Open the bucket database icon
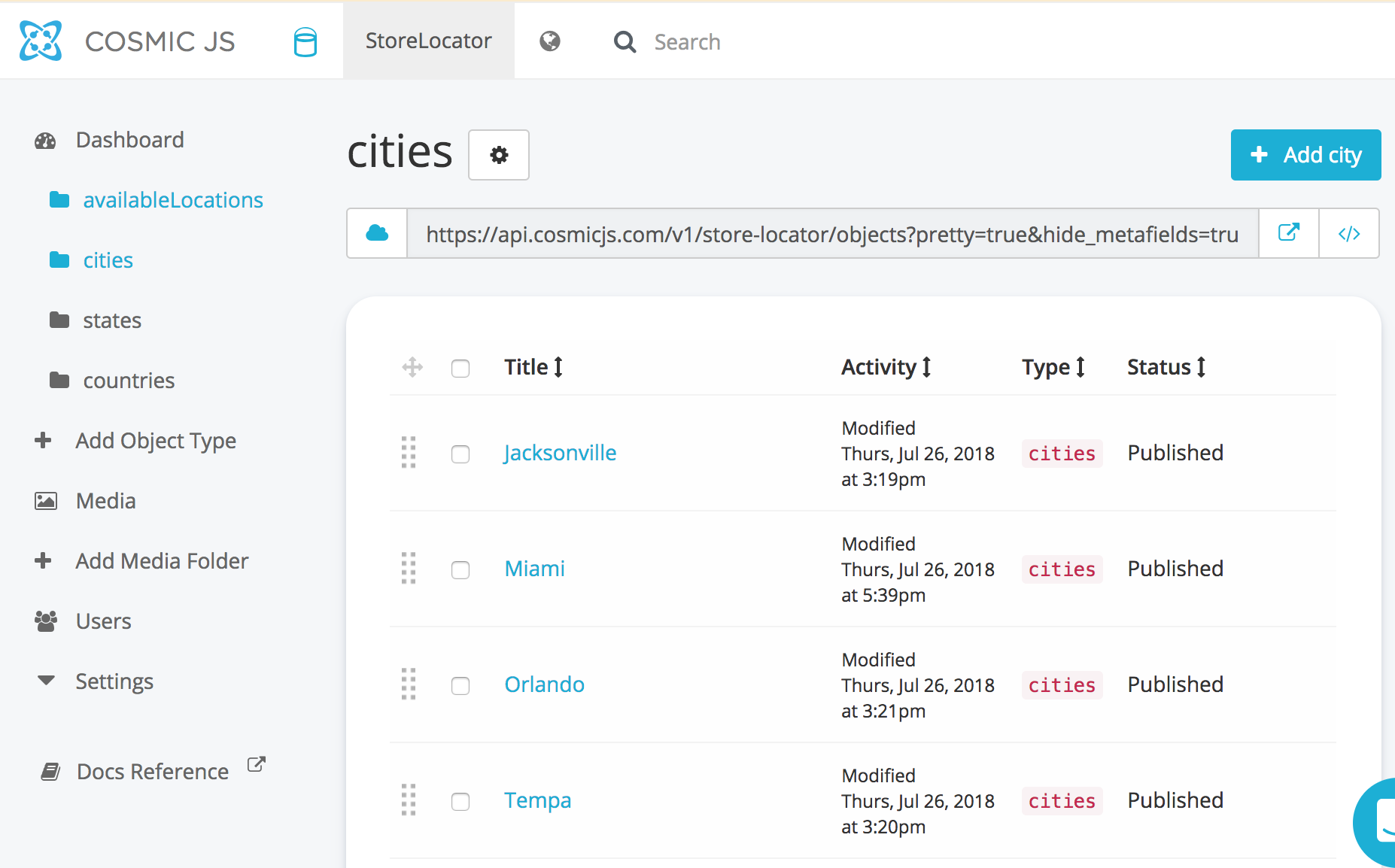 click(x=305, y=42)
